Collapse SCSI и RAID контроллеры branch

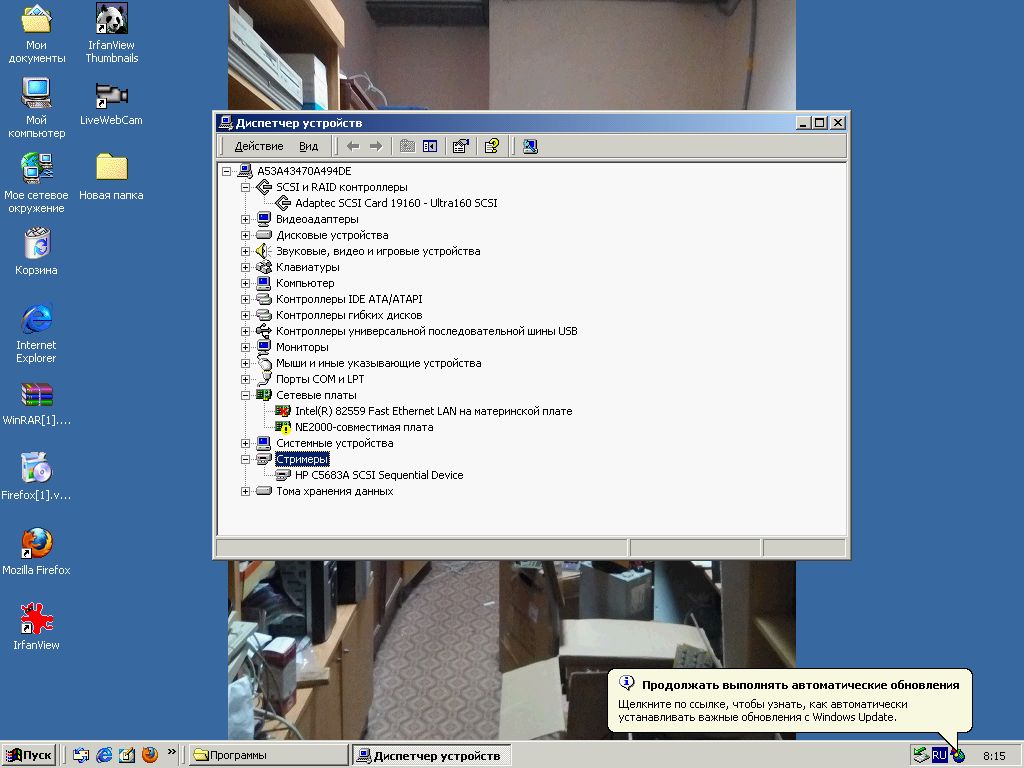point(246,187)
